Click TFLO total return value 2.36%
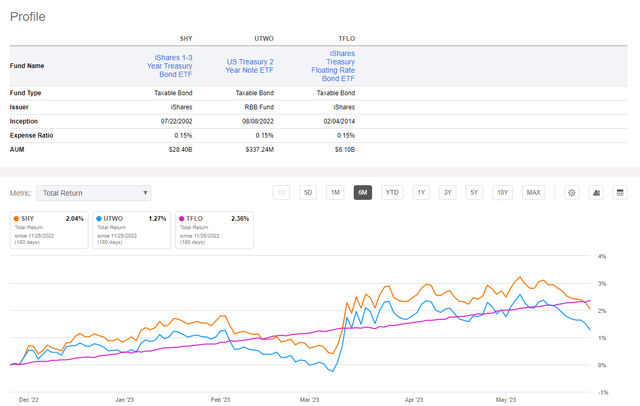Screen dimensions: 640x406 point(240,219)
